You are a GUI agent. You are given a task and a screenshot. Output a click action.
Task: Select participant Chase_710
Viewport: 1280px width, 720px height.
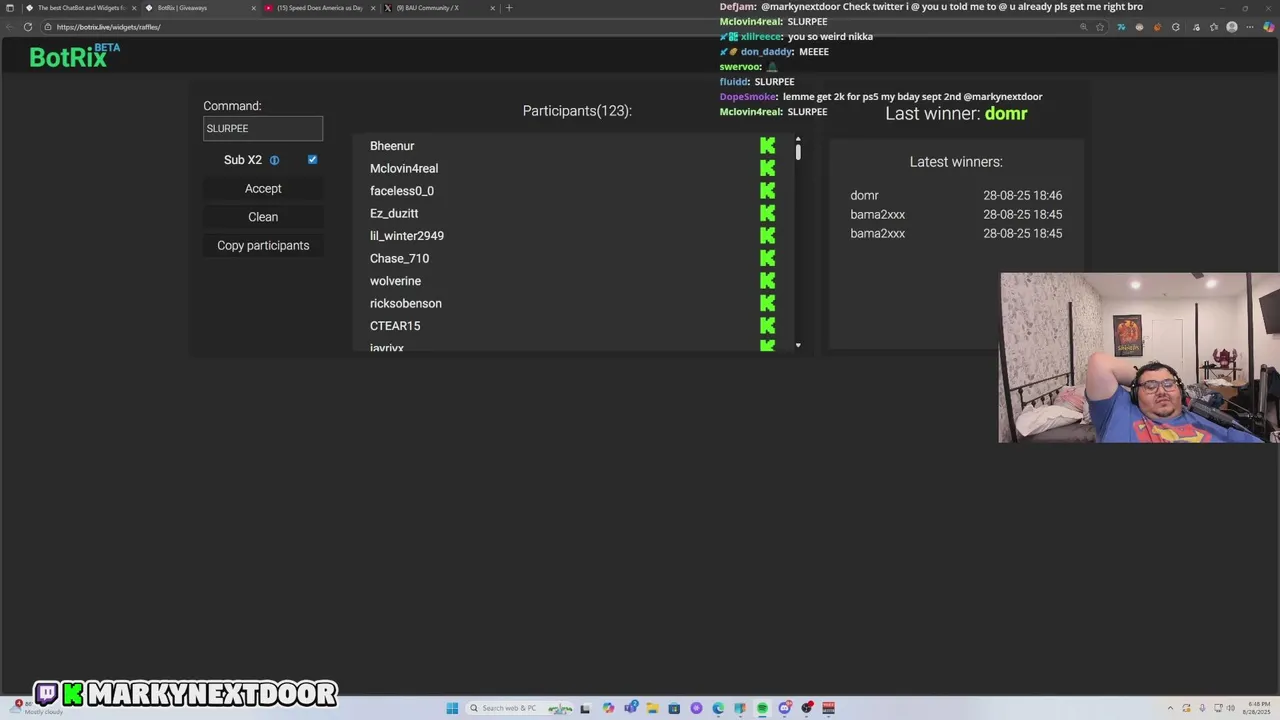click(x=399, y=258)
